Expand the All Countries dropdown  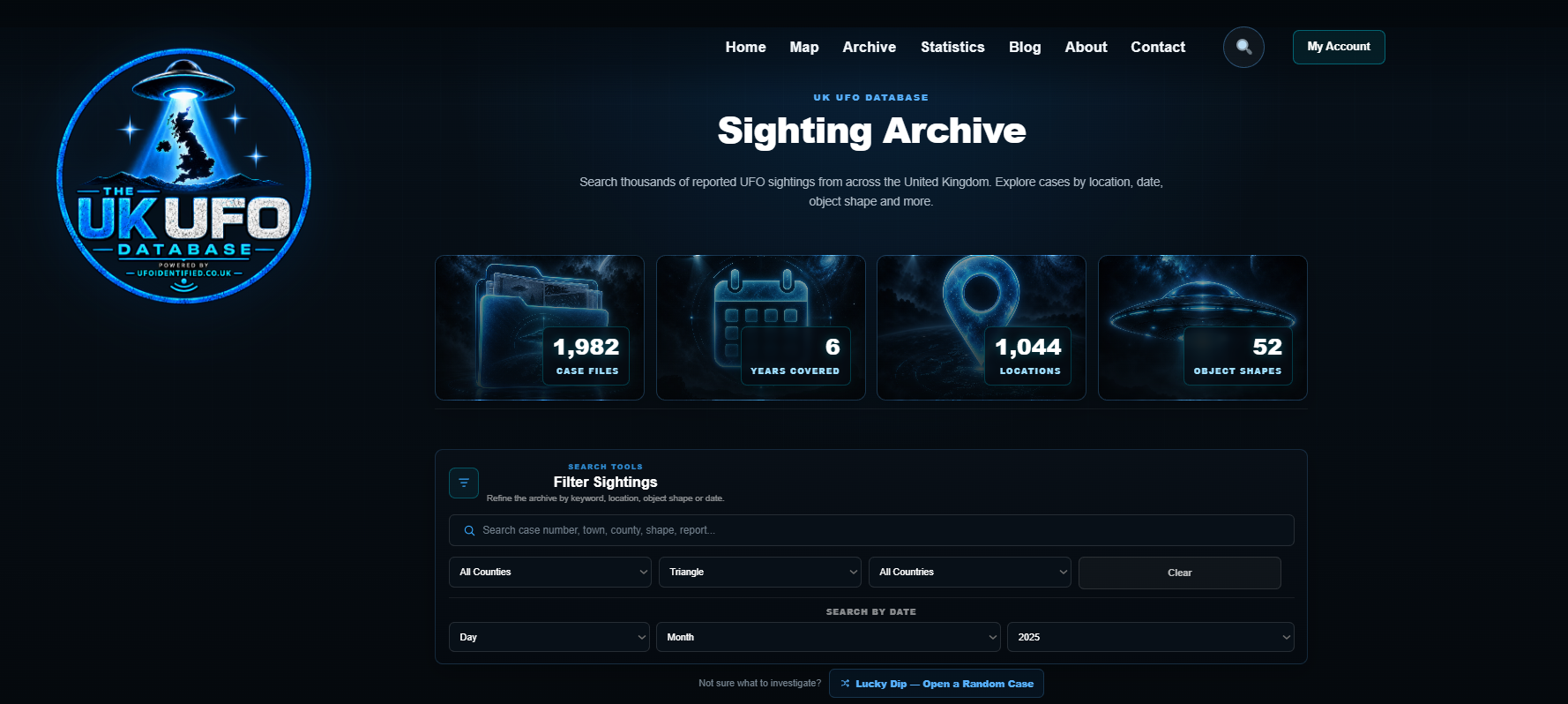tap(970, 572)
